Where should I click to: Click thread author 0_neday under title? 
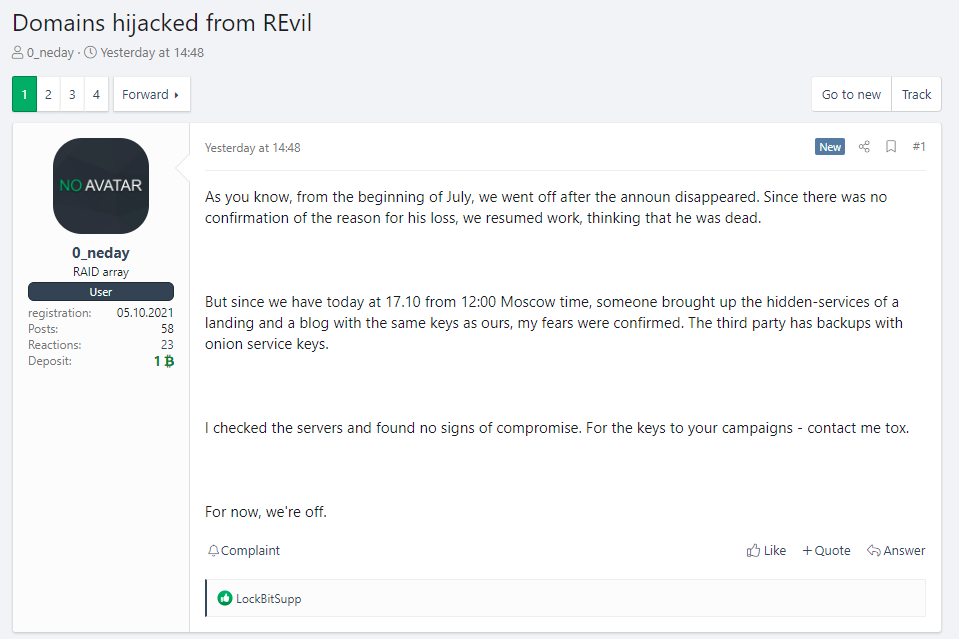coord(50,52)
